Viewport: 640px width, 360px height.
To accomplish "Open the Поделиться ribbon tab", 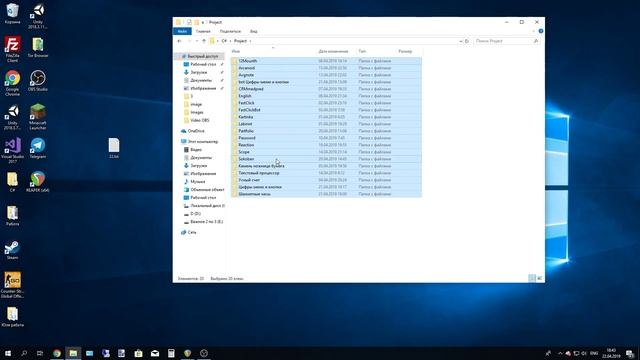I will tap(230, 31).
